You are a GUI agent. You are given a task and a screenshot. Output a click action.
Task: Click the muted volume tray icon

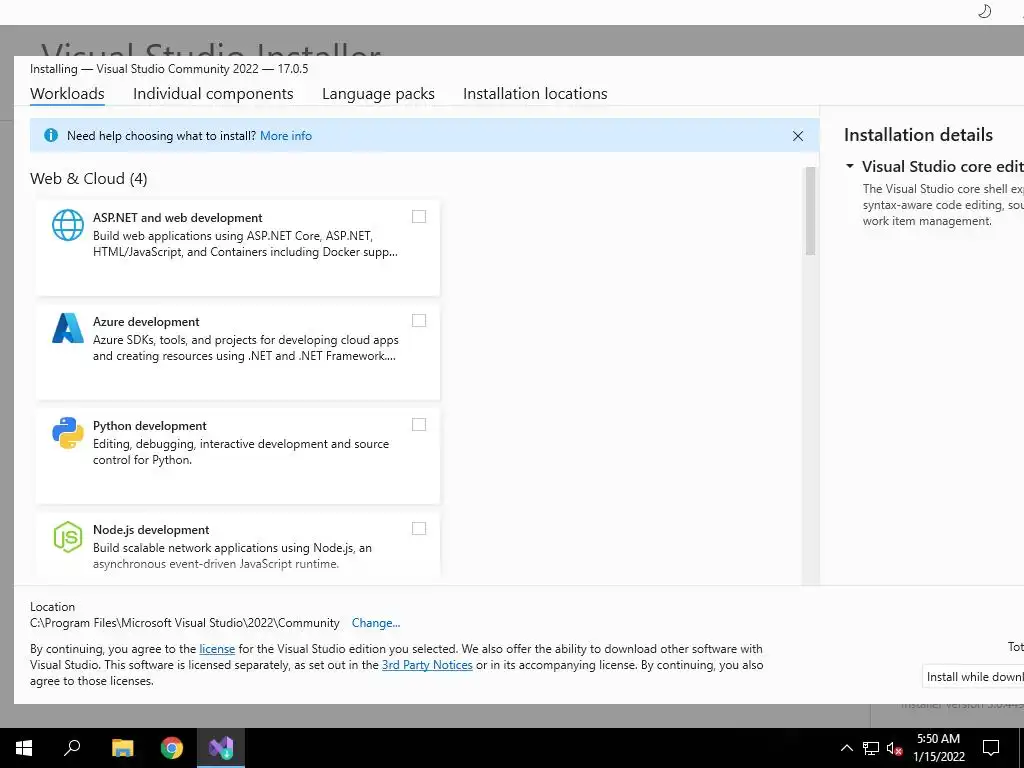click(894, 748)
